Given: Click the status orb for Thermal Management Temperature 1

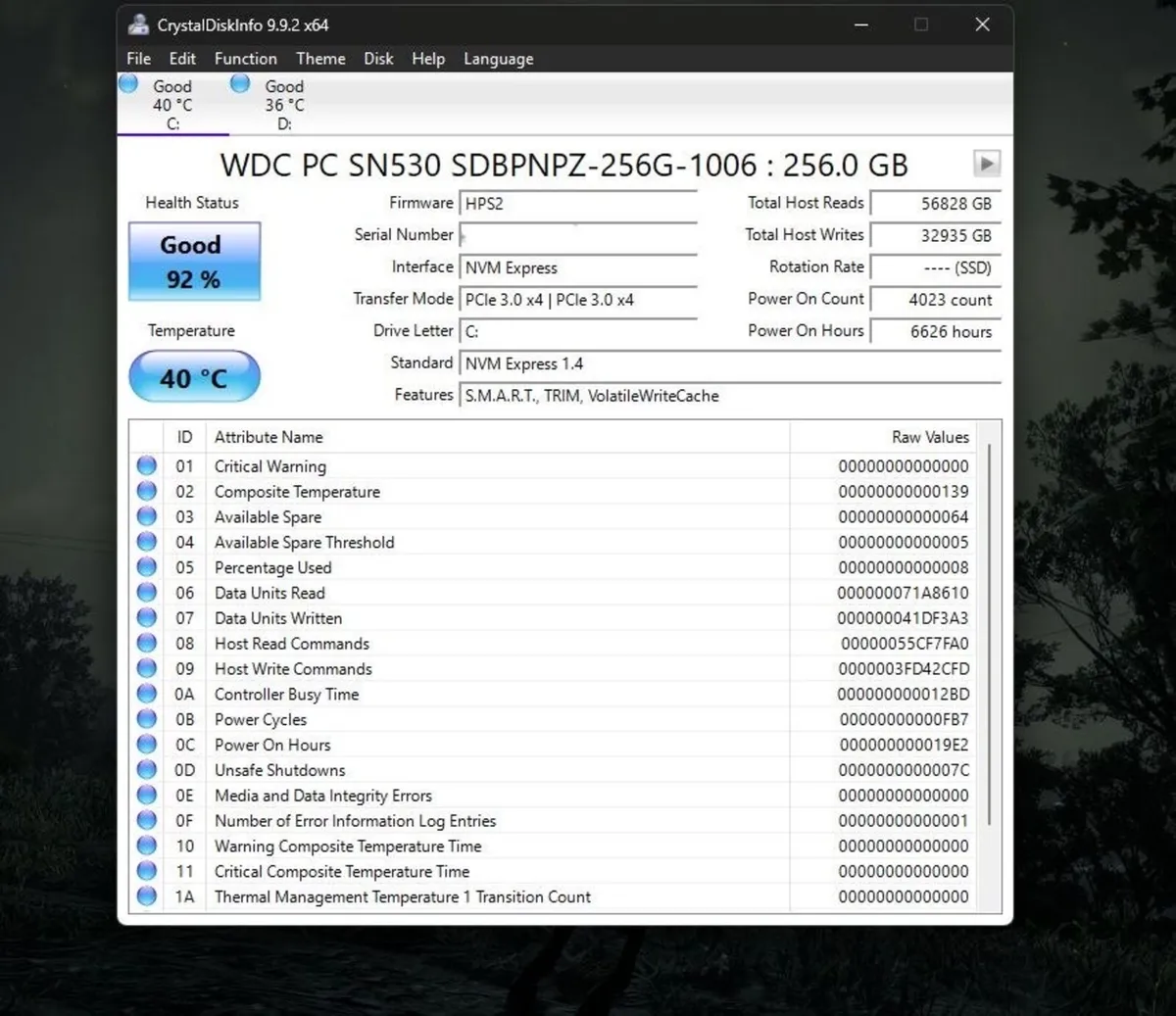Looking at the screenshot, I should 147,895.
